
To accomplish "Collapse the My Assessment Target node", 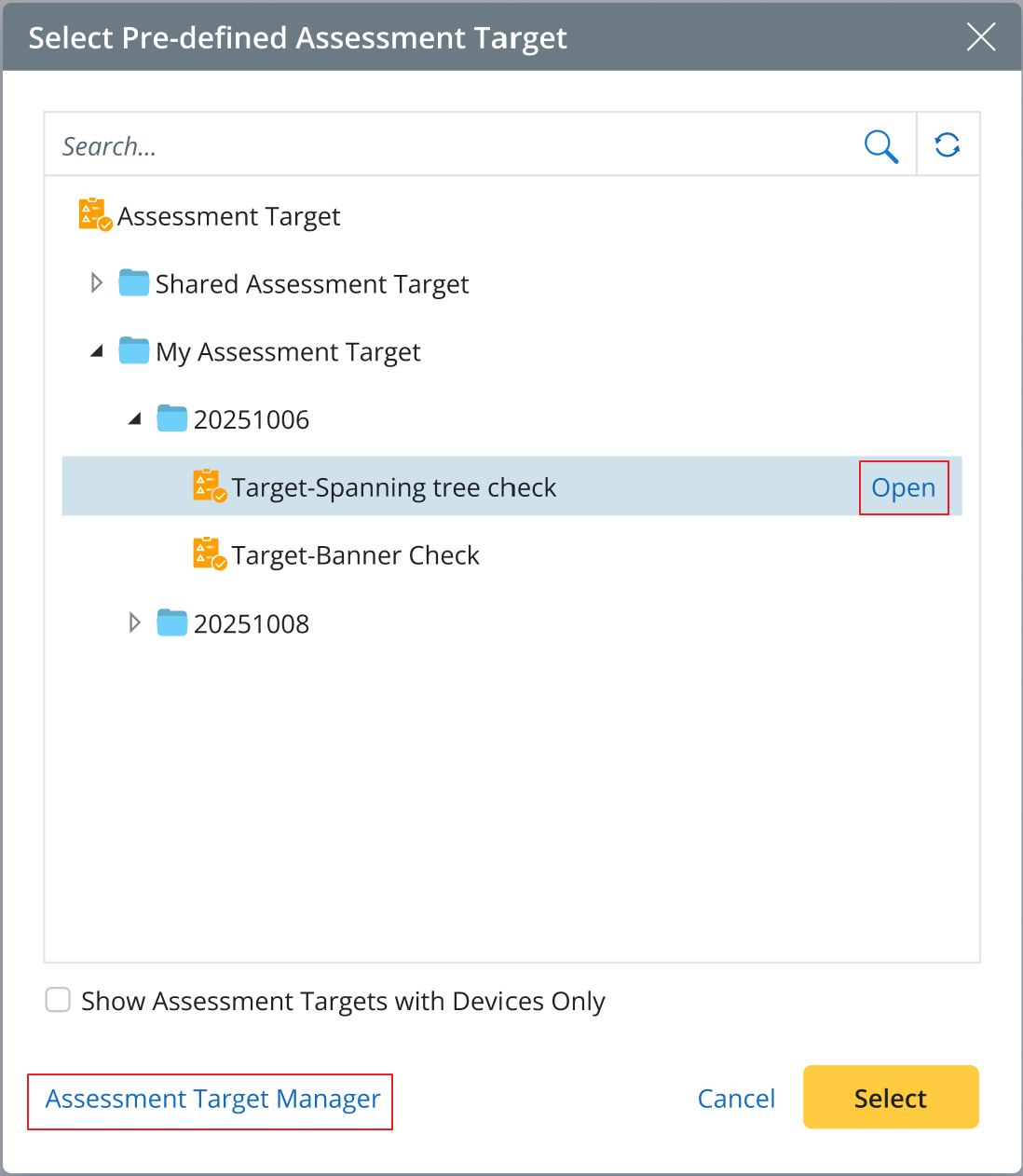I will (x=97, y=351).
